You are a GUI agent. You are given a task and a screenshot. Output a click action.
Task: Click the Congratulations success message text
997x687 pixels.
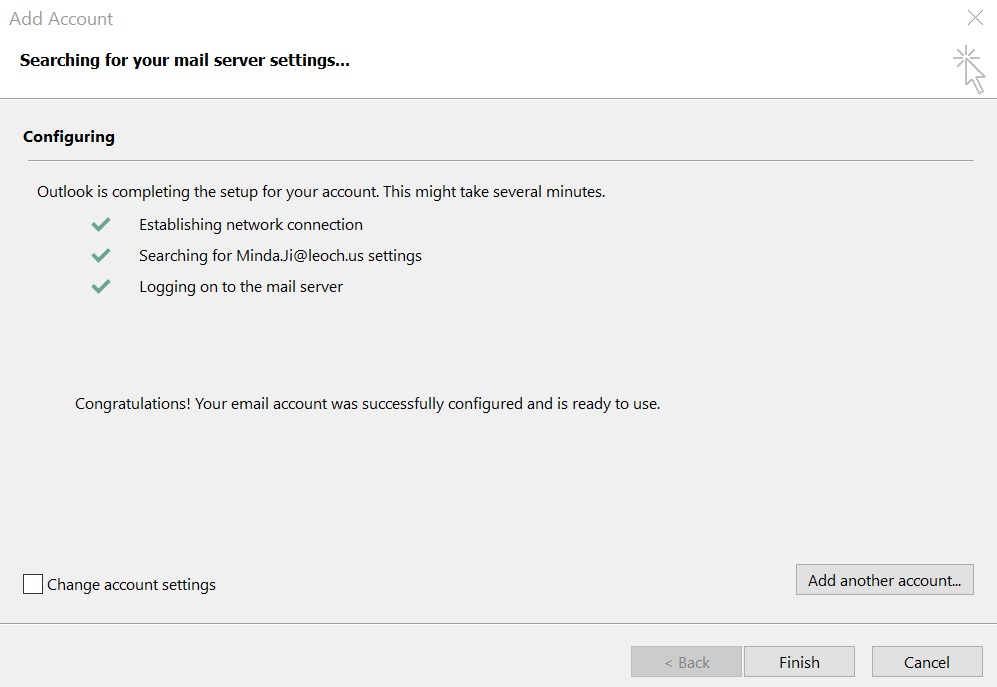coord(368,404)
